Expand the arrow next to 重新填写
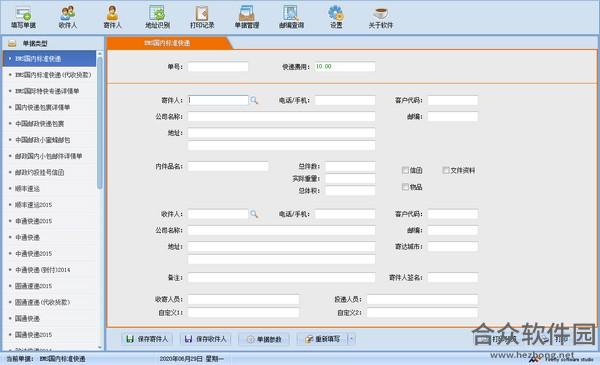The image size is (600, 365). pyautogui.click(x=352, y=339)
